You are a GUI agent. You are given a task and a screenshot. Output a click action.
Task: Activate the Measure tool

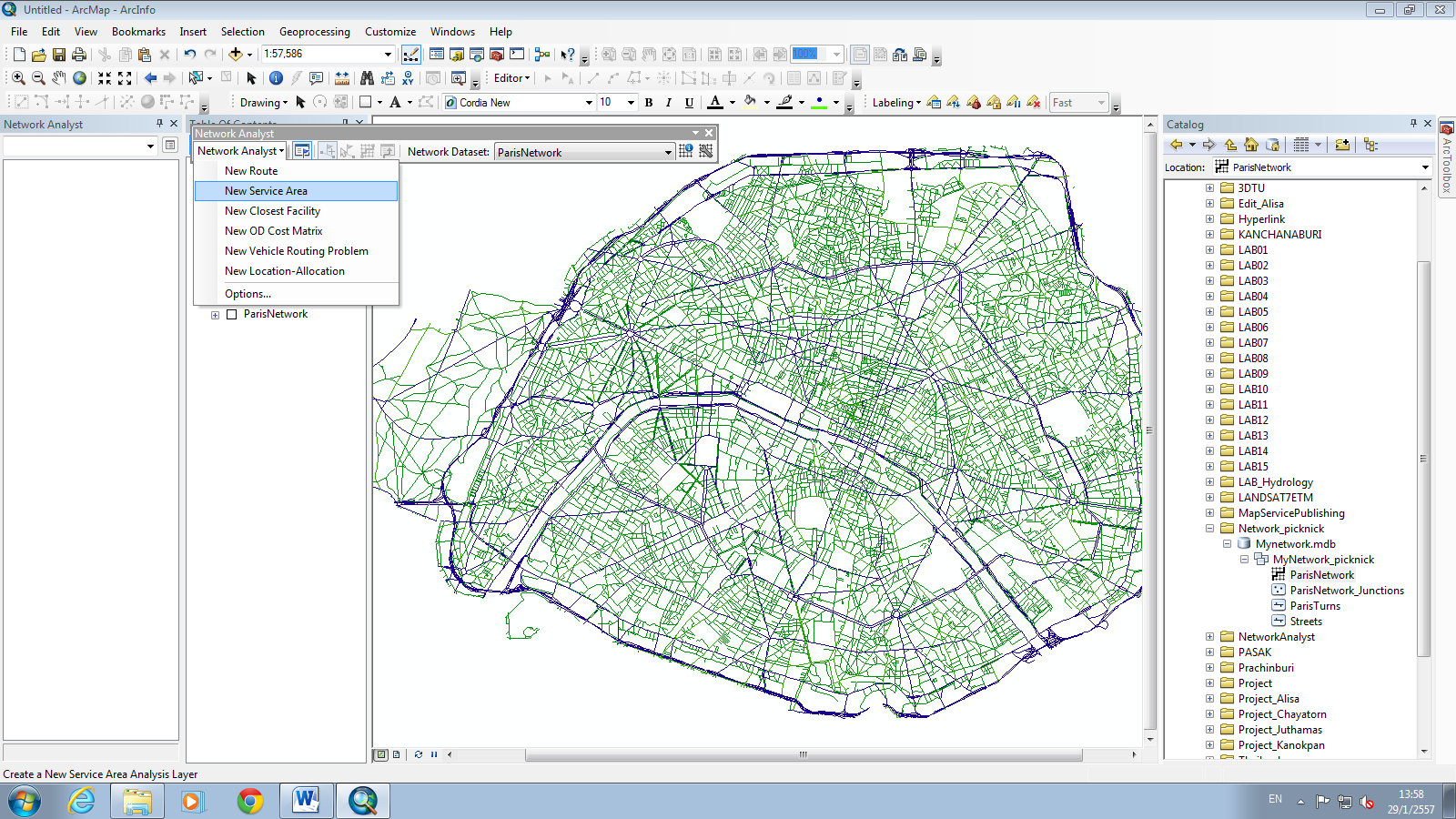tap(344, 78)
